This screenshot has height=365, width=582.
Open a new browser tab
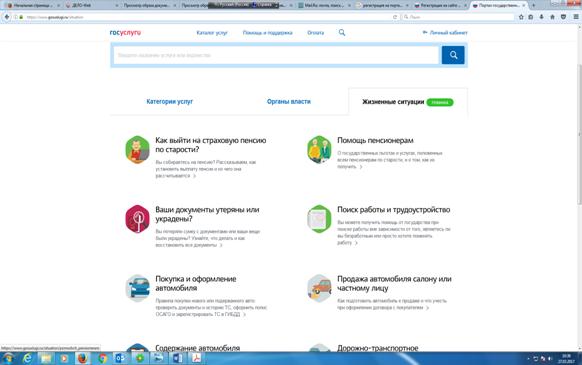[534, 6]
